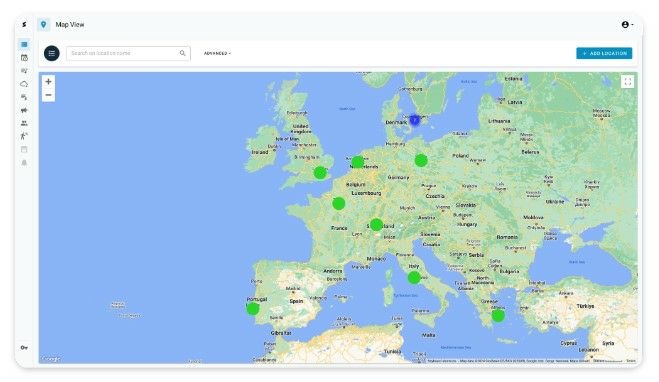Click the Add Location button
The image size is (659, 382).
[604, 53]
